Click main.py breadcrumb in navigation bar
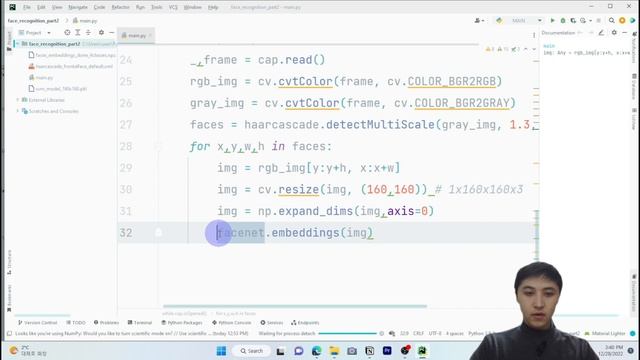This screenshot has width=640, height=360. (85, 20)
